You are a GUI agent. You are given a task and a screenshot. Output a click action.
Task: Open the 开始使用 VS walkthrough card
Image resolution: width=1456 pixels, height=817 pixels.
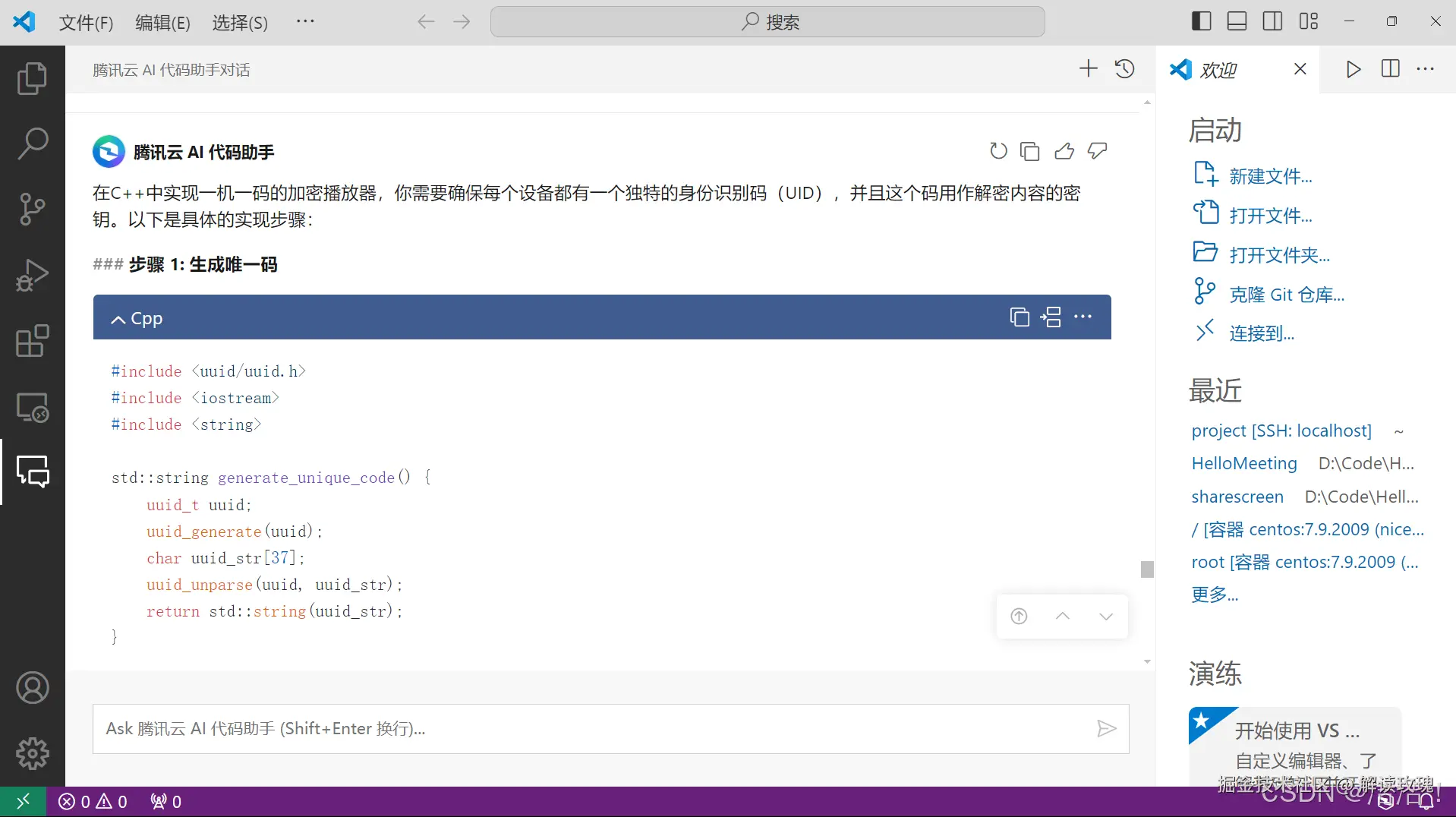click(x=1294, y=746)
